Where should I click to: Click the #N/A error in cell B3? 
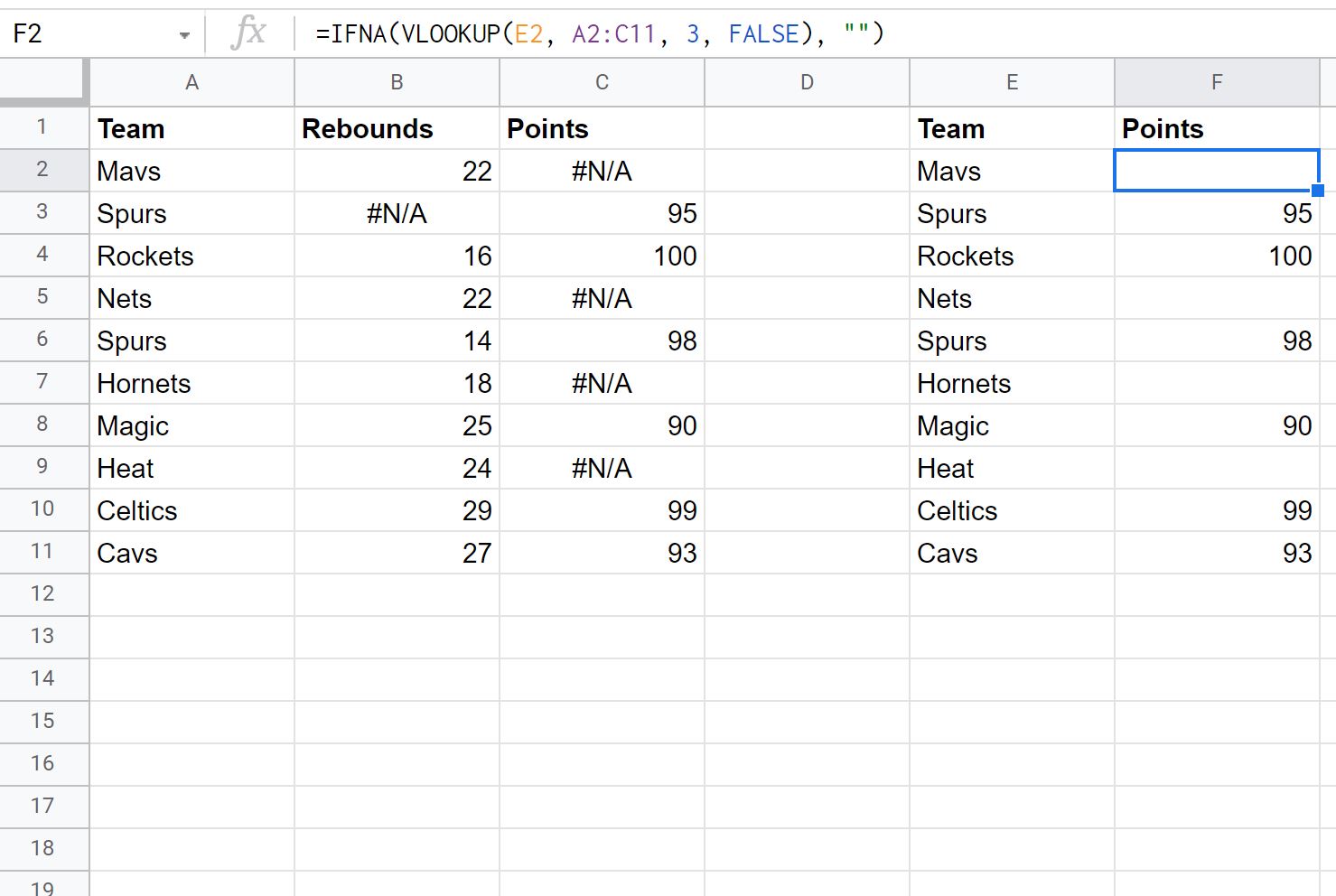(x=397, y=214)
